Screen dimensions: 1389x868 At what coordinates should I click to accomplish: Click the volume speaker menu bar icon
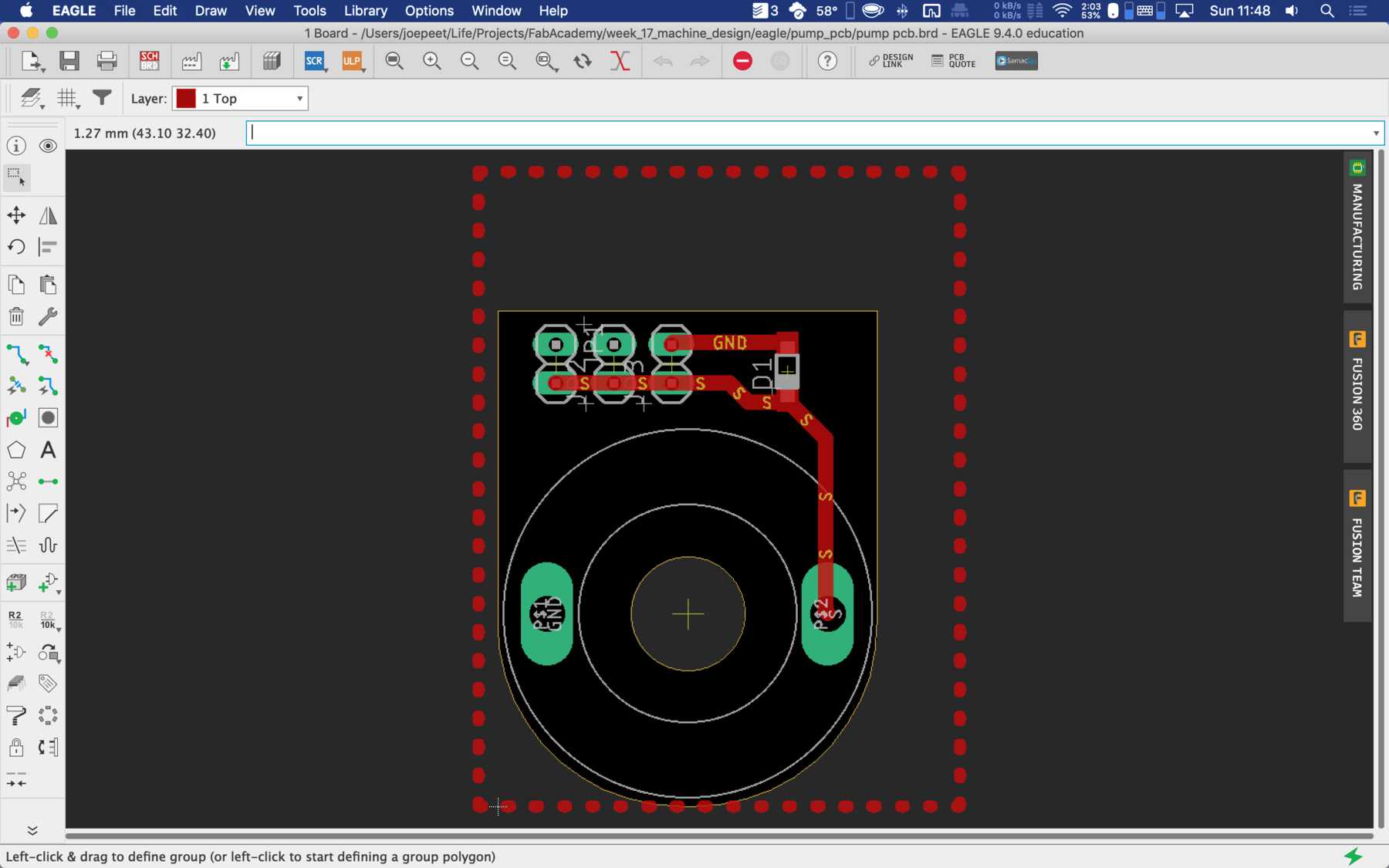[x=1292, y=11]
